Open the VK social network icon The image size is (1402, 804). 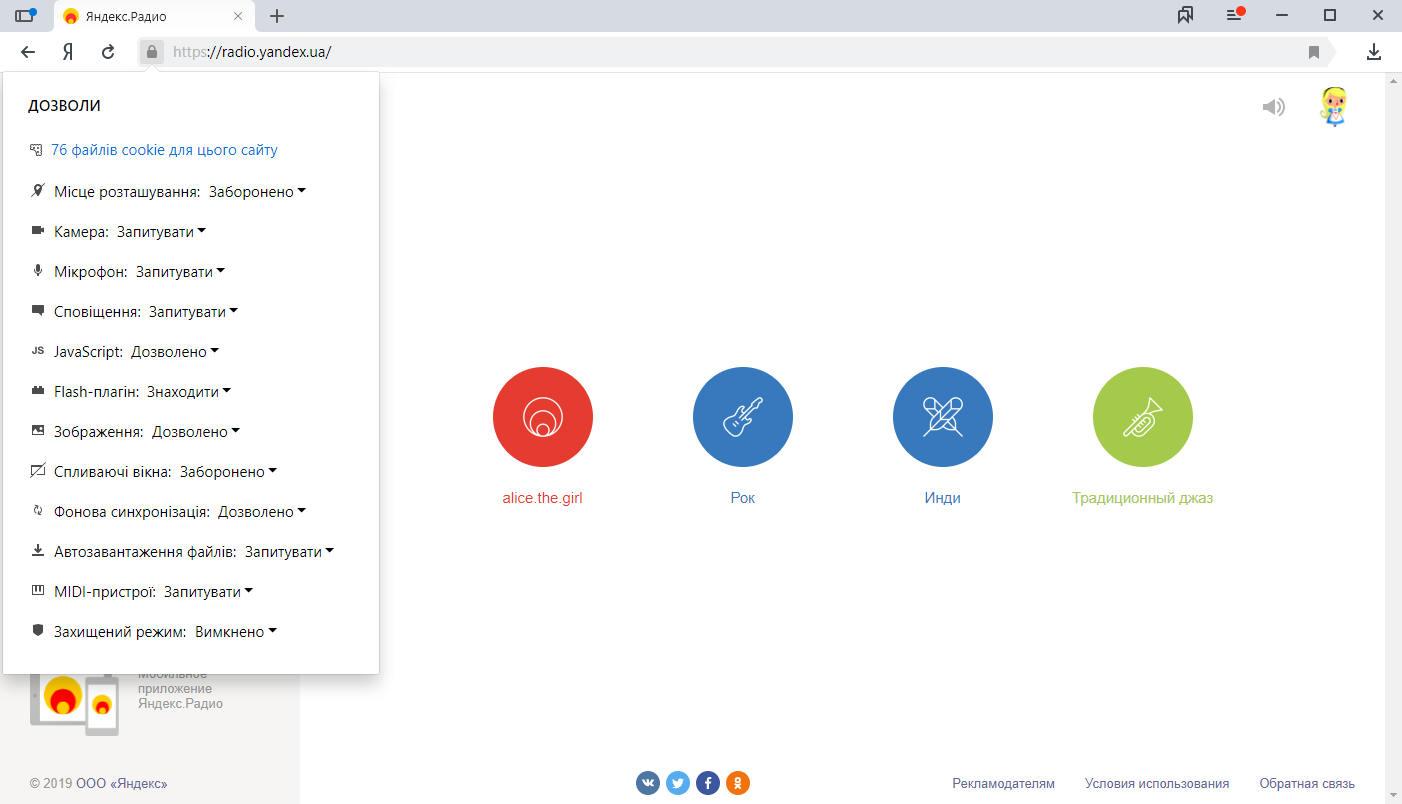(x=648, y=783)
